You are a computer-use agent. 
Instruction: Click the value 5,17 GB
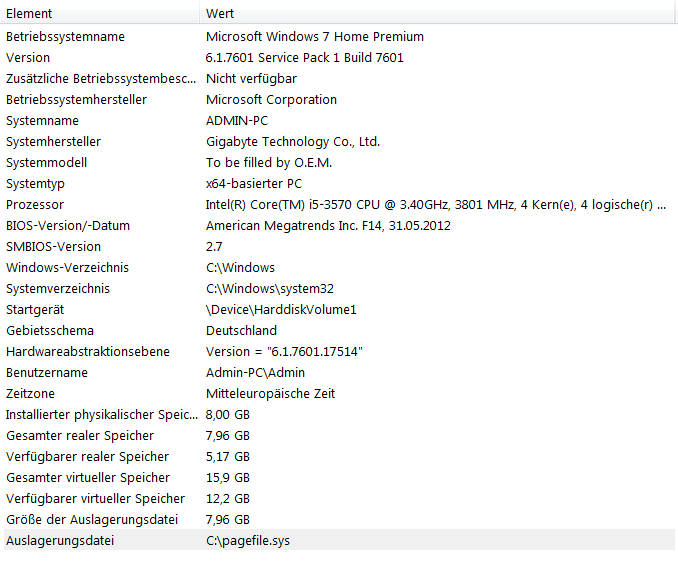point(227,457)
